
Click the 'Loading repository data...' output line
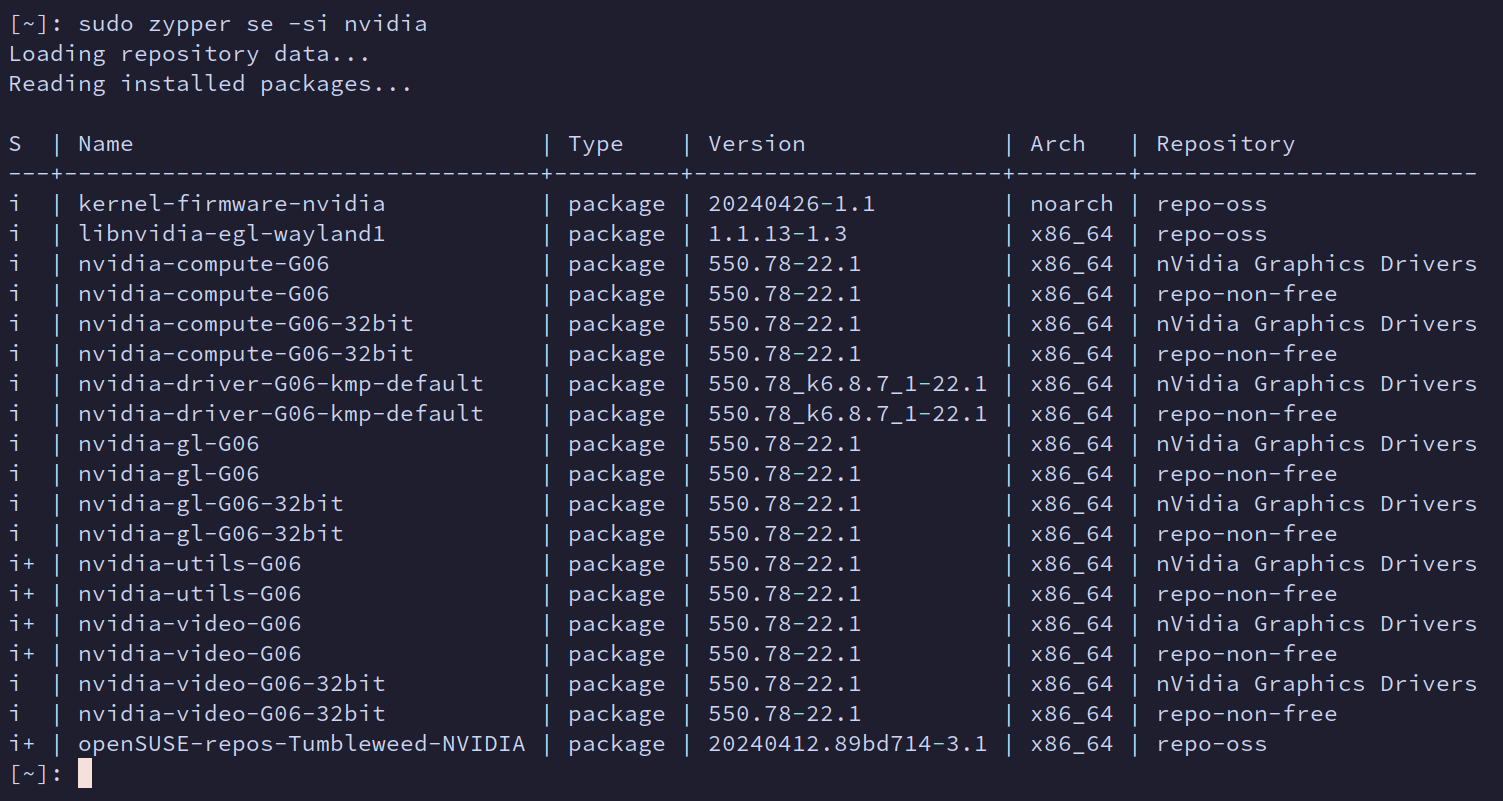189,54
